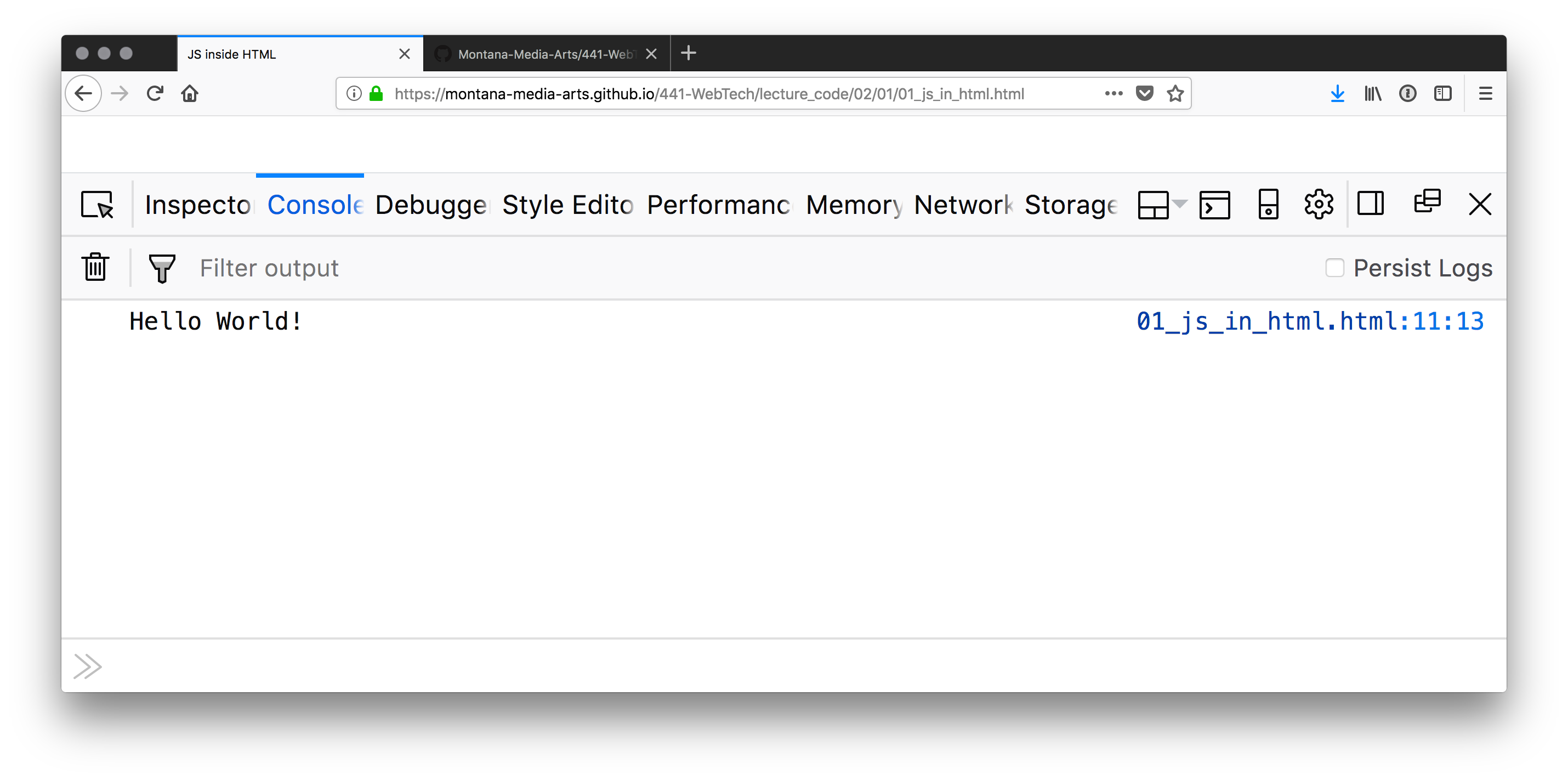
Task: Open the Style Editor tab
Action: tap(567, 205)
